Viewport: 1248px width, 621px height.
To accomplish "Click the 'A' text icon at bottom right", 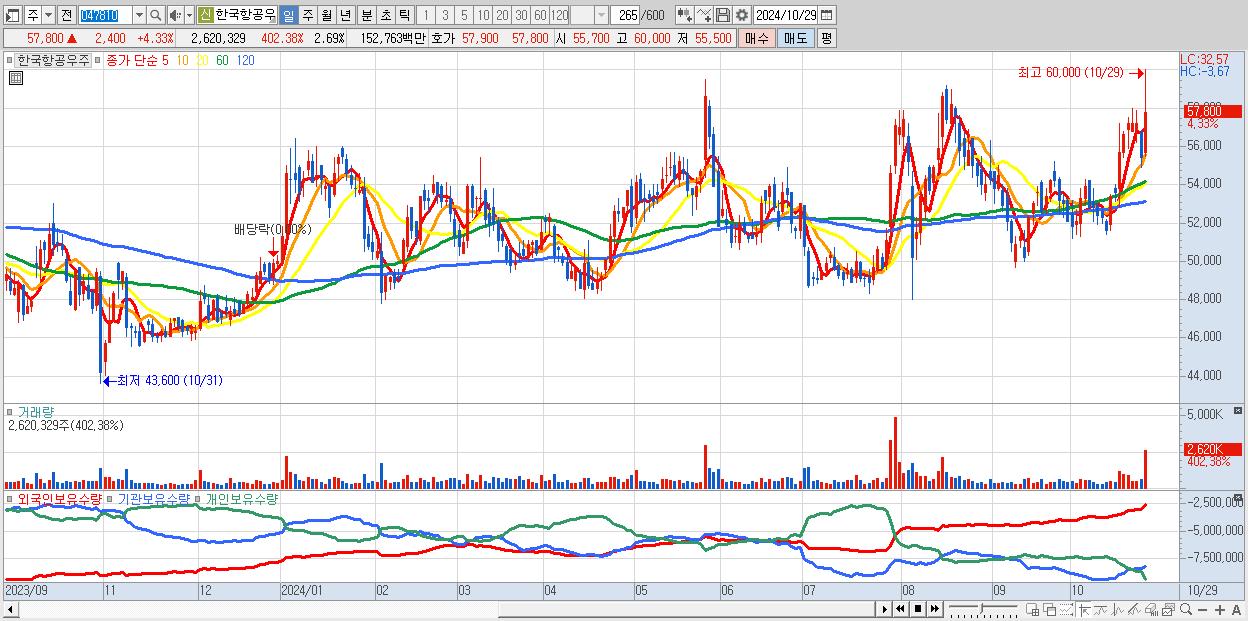I will (x=1237, y=610).
